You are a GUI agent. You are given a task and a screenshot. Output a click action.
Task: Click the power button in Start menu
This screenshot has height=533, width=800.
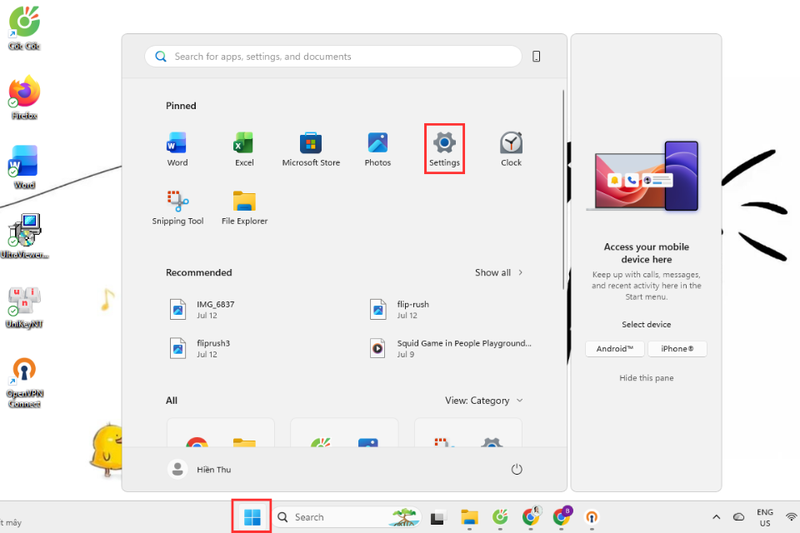click(516, 469)
